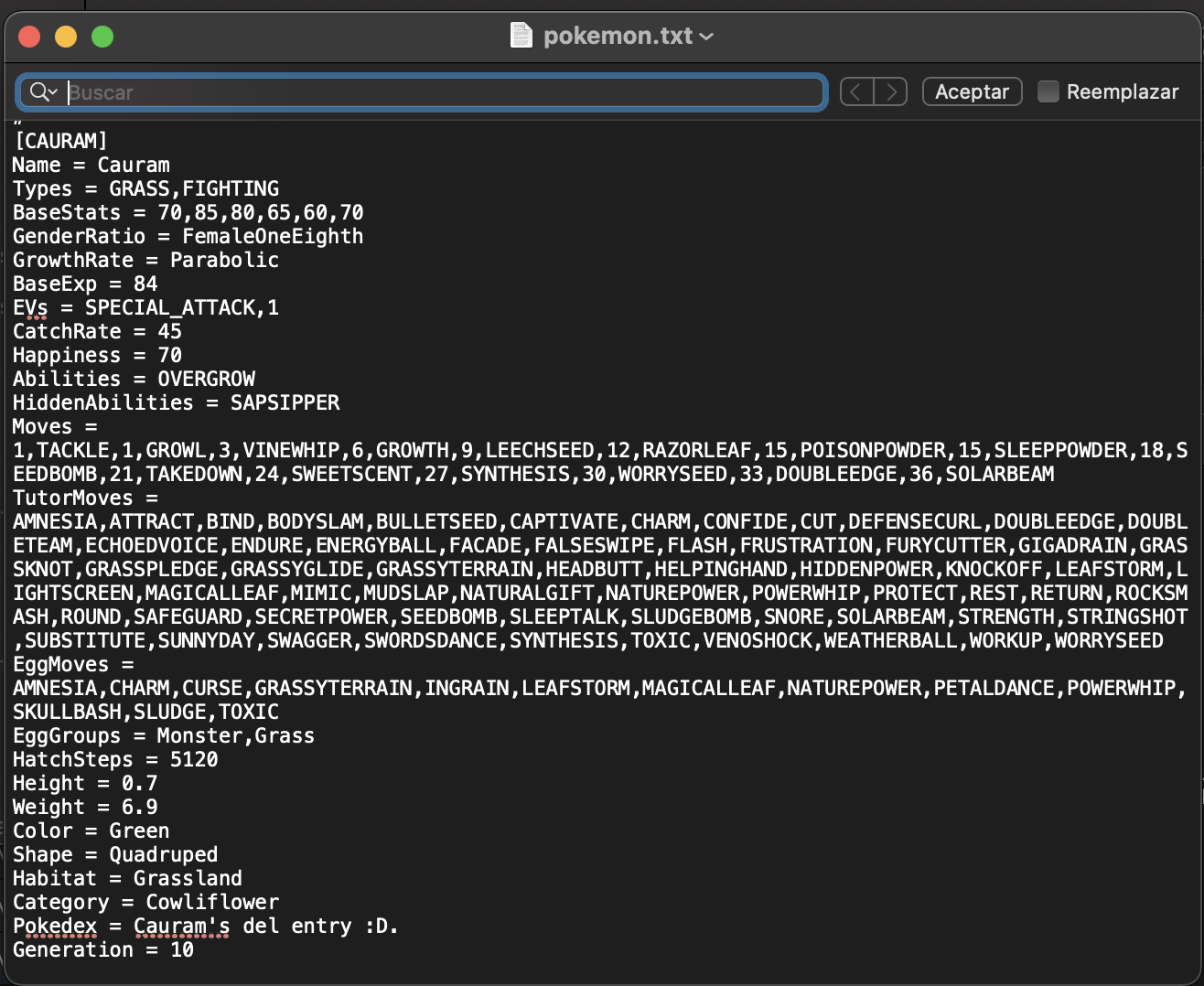Click on the Generation = 10 line
This screenshot has width=1204, height=986.
[102, 949]
